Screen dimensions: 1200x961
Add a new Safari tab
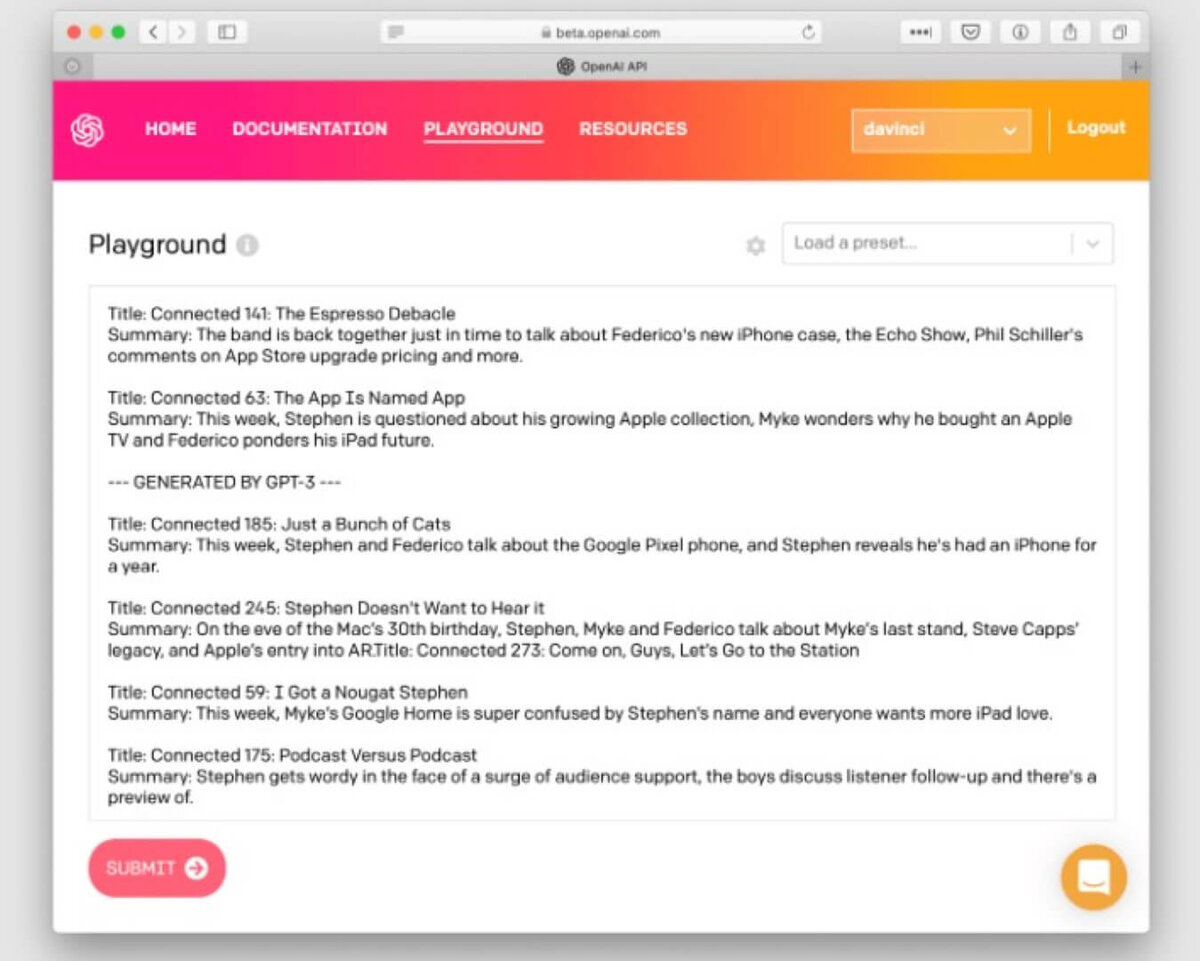point(1135,67)
